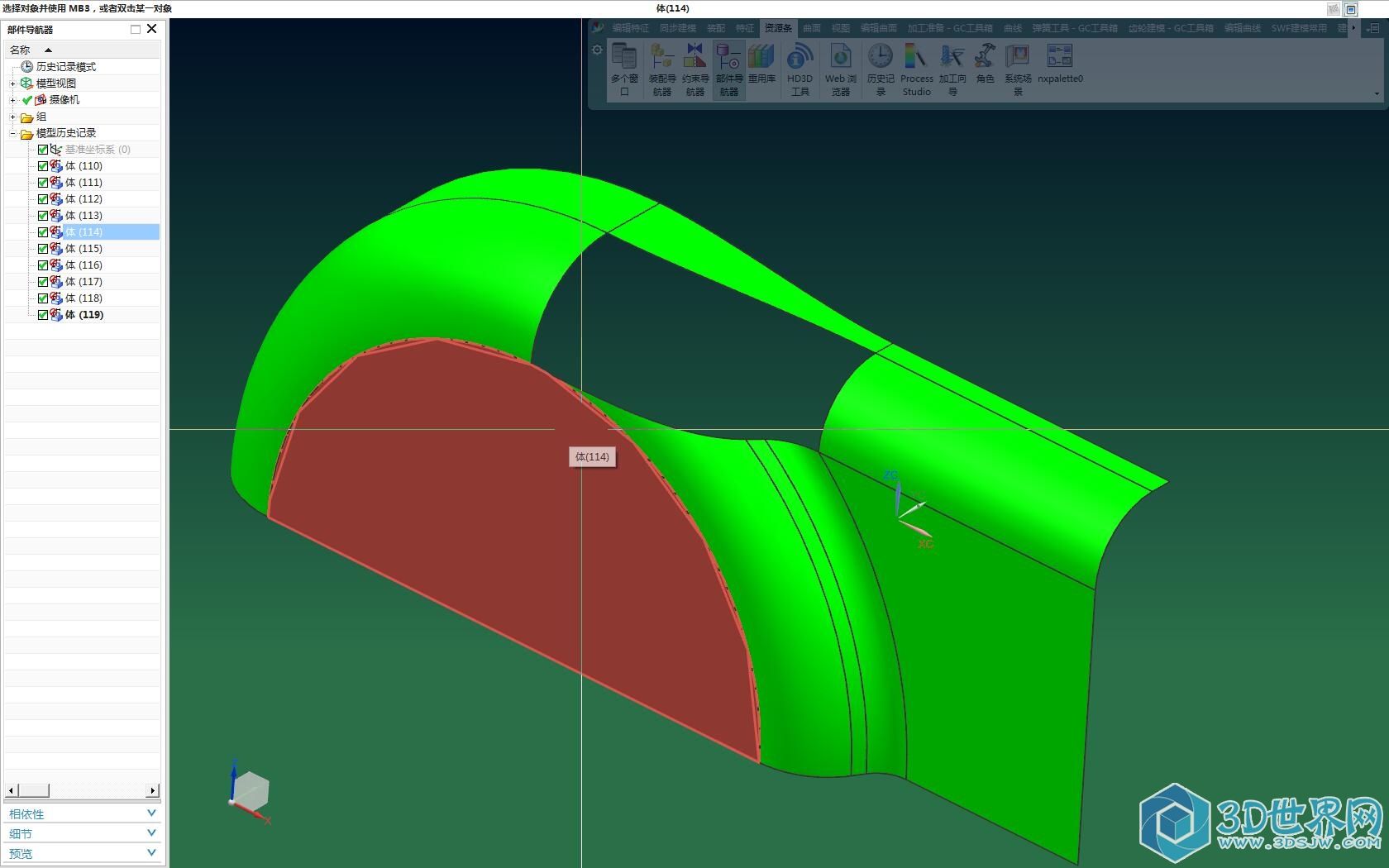Screen dimensions: 1389x868
Task: Toggle the checkbox for 体 (117)
Action: (x=43, y=282)
